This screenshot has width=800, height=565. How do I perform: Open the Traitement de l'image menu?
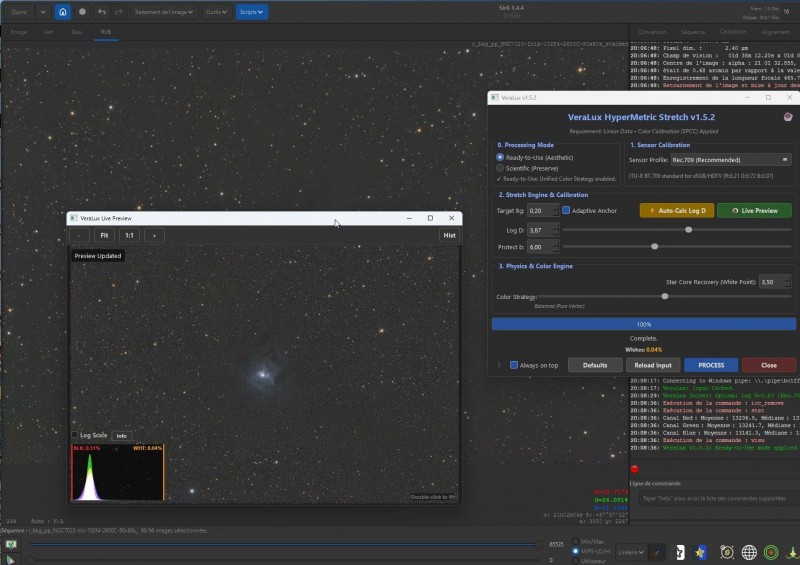click(164, 12)
